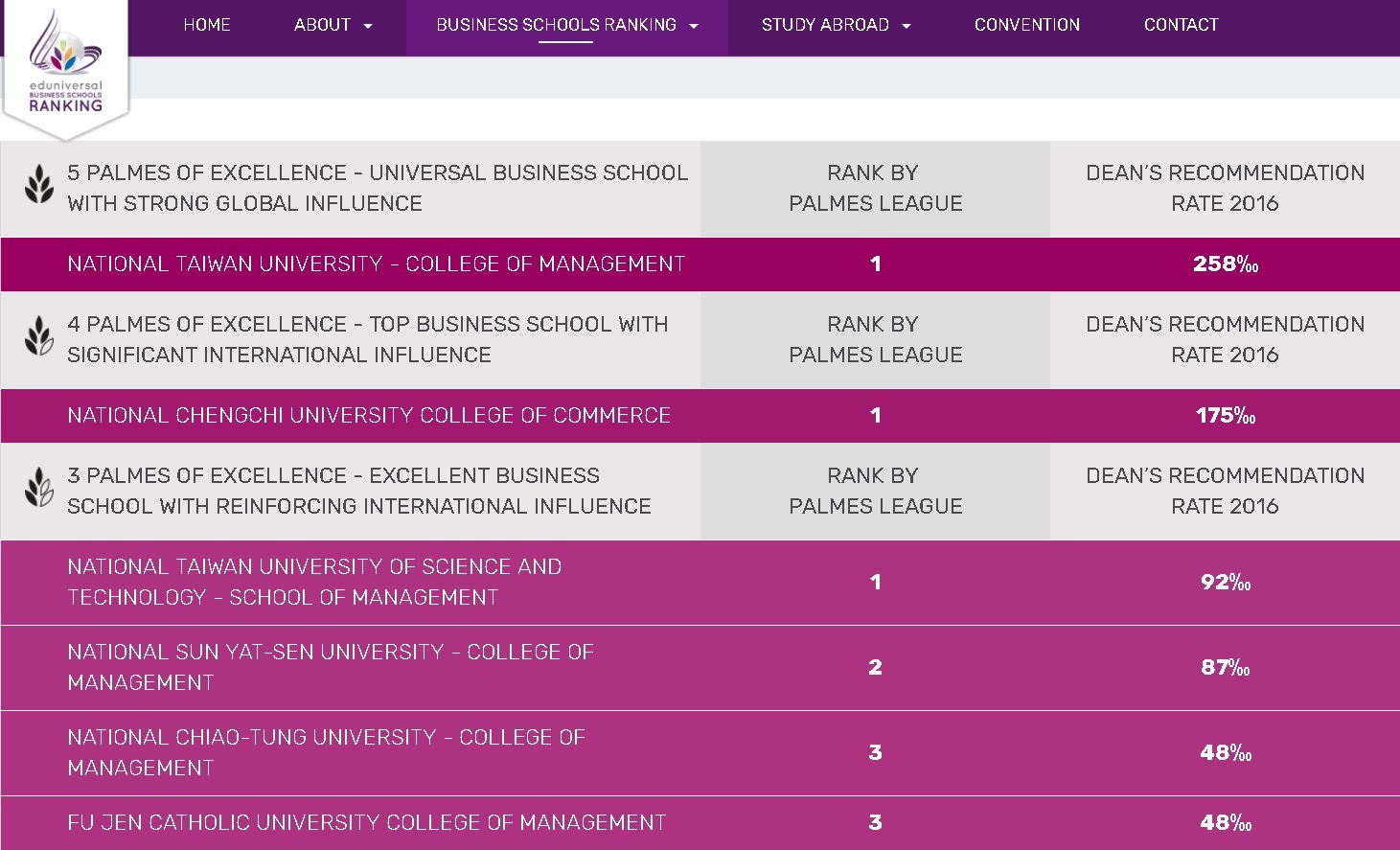Click the 5 Palmes of Excellence heading text
Viewport: 1400px width, 850px height.
(x=377, y=188)
